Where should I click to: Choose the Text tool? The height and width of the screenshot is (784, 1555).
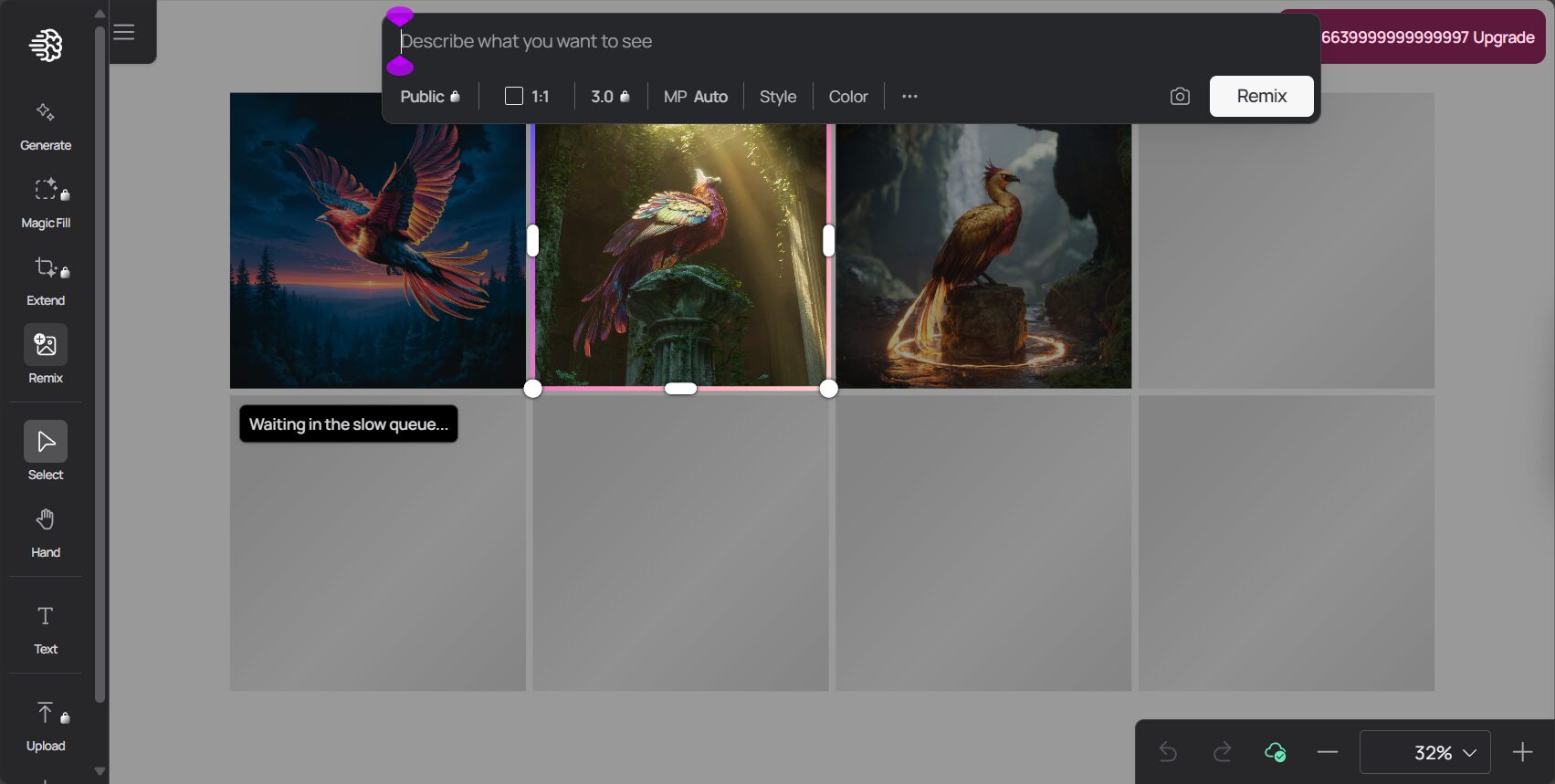click(x=46, y=630)
